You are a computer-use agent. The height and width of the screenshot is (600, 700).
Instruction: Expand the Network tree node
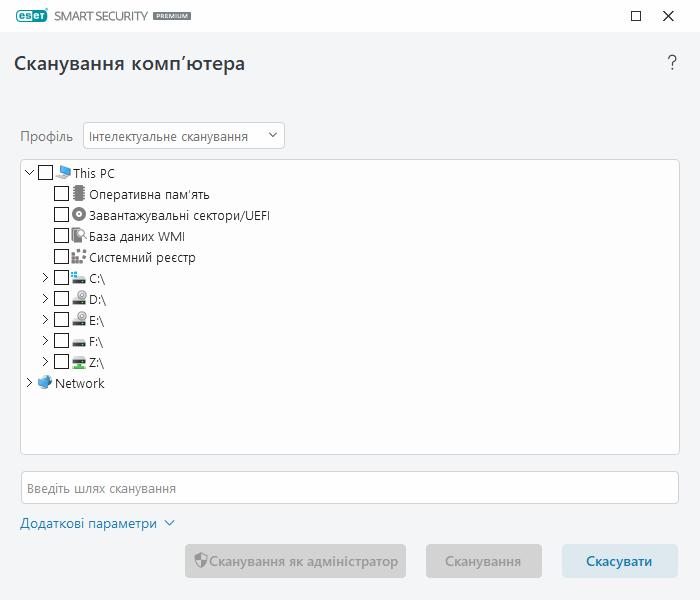(29, 383)
